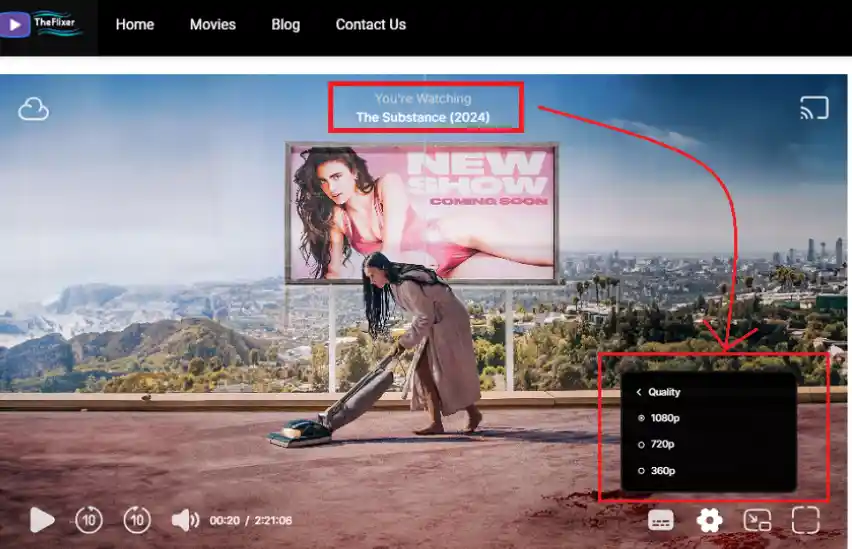Rewind the video 10 seconds
The width and height of the screenshot is (852, 549).
pos(89,520)
